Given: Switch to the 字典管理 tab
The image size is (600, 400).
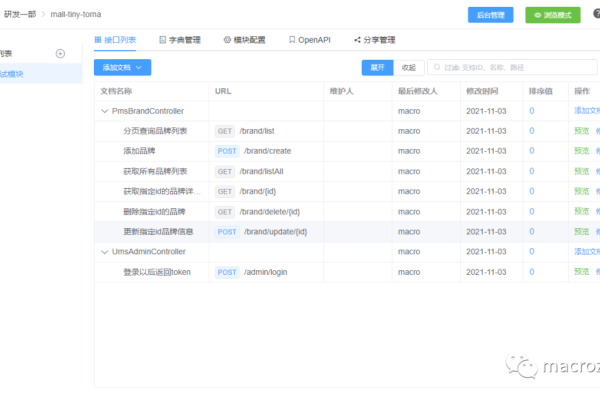Looking at the screenshot, I should click(180, 40).
